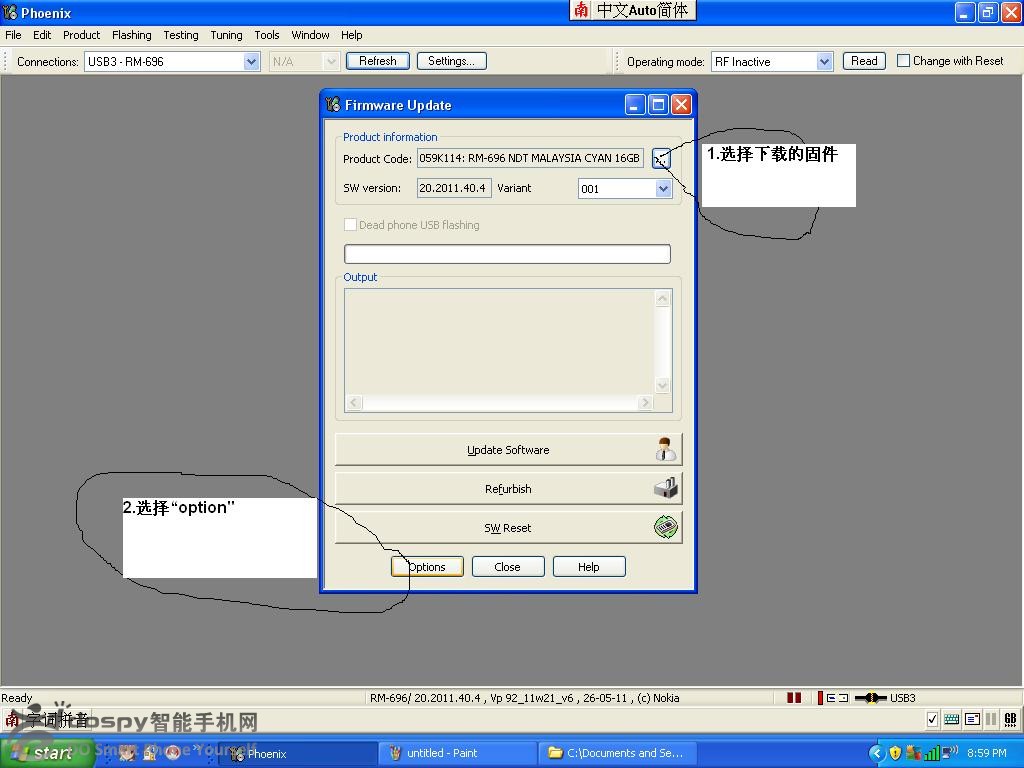Toggle Dead phone USB flashing checkbox

350,225
